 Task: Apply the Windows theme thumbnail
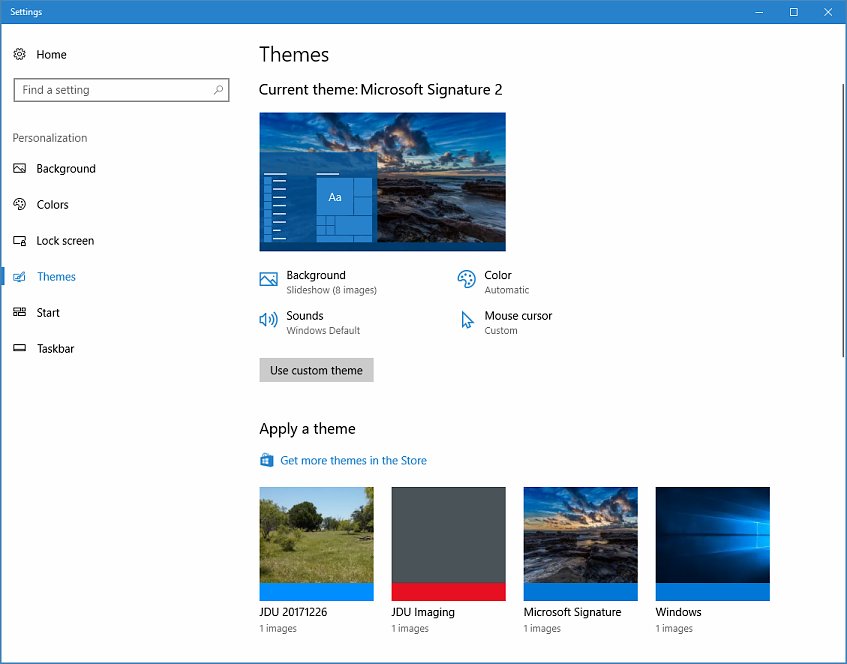[712, 544]
